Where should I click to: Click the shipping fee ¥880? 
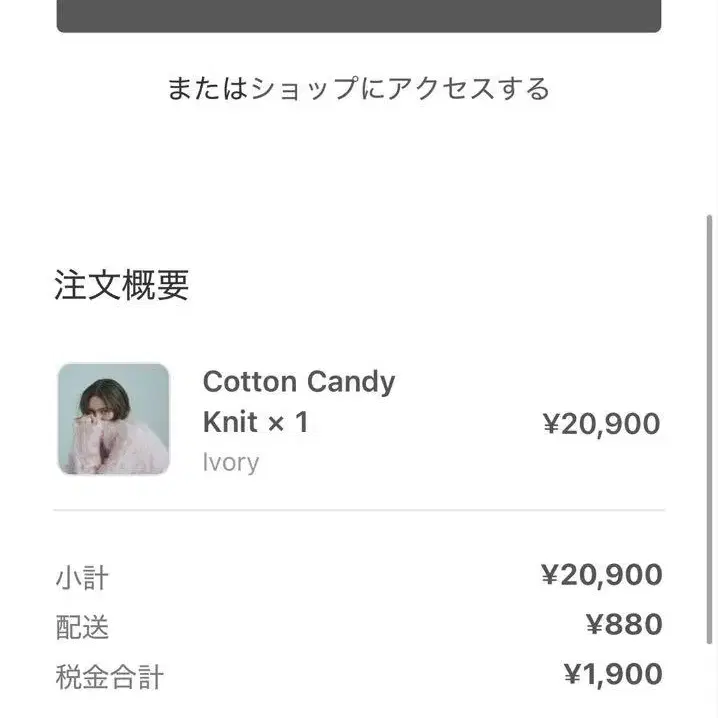coord(623,625)
